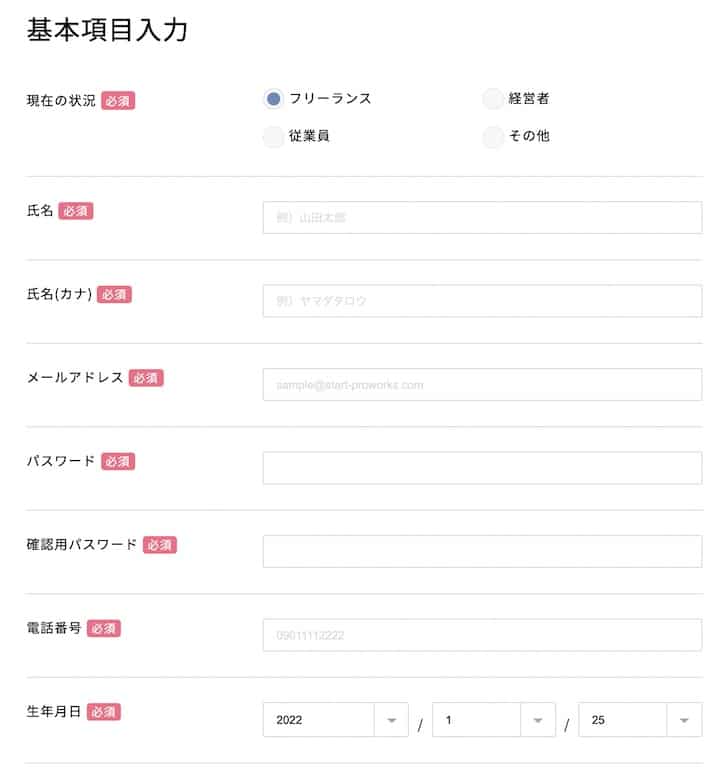Click the day dropdown arrow icon
Image resolution: width=720 pixels, height=780 pixels.
click(x=684, y=720)
